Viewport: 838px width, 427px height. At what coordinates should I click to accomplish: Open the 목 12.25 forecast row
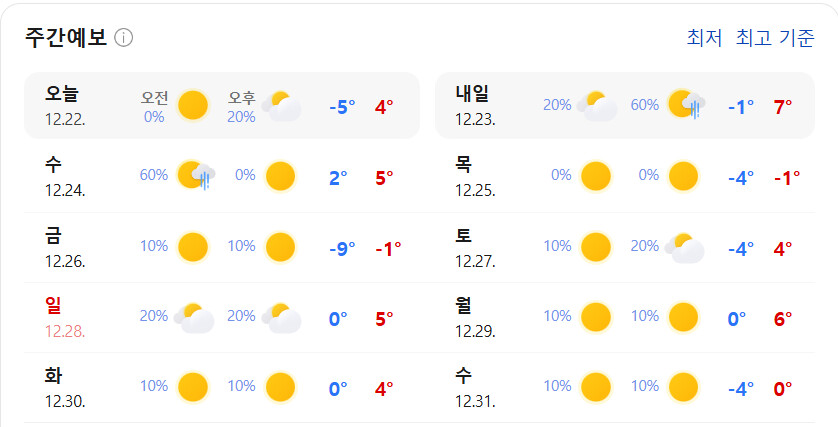625,177
